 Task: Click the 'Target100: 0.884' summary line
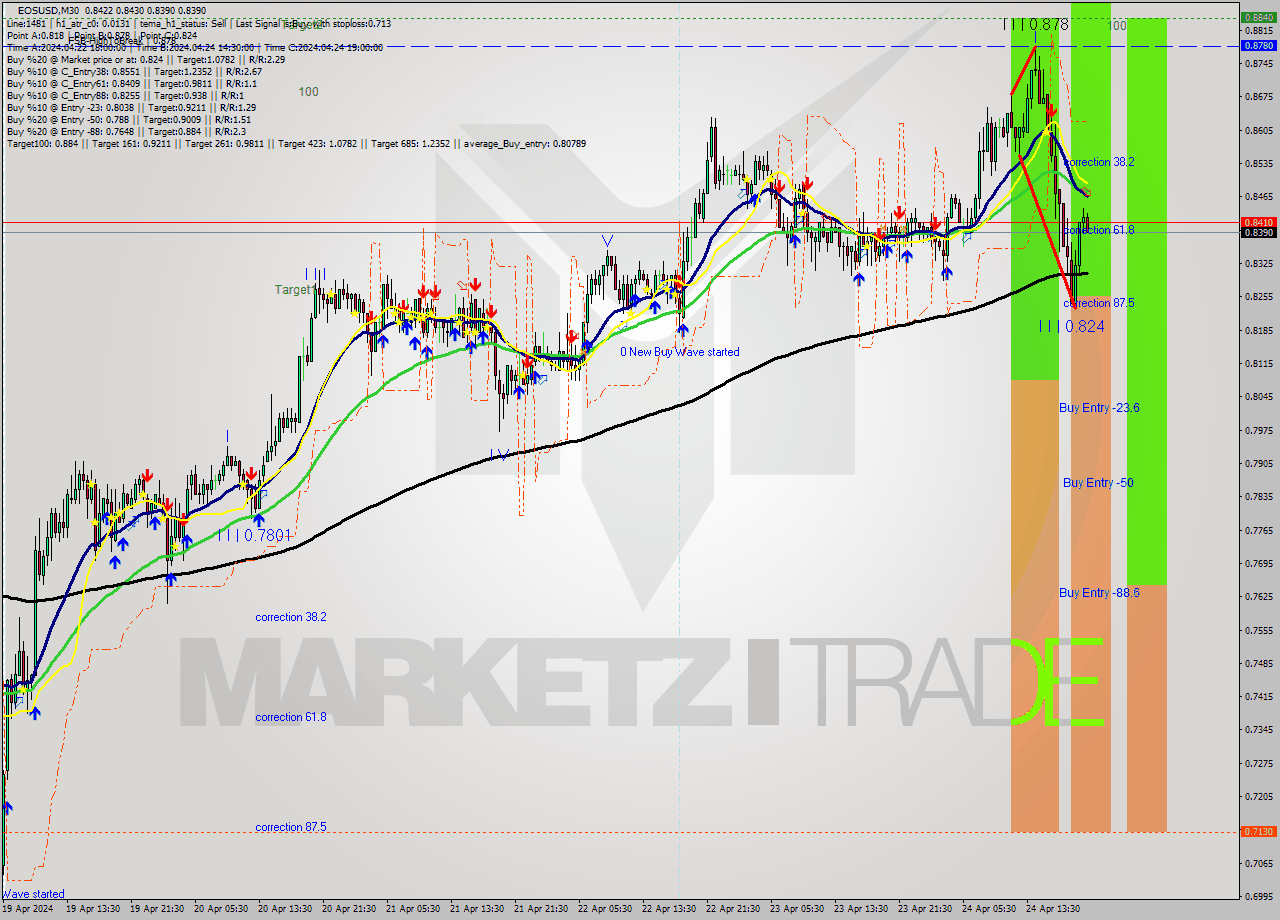296,144
